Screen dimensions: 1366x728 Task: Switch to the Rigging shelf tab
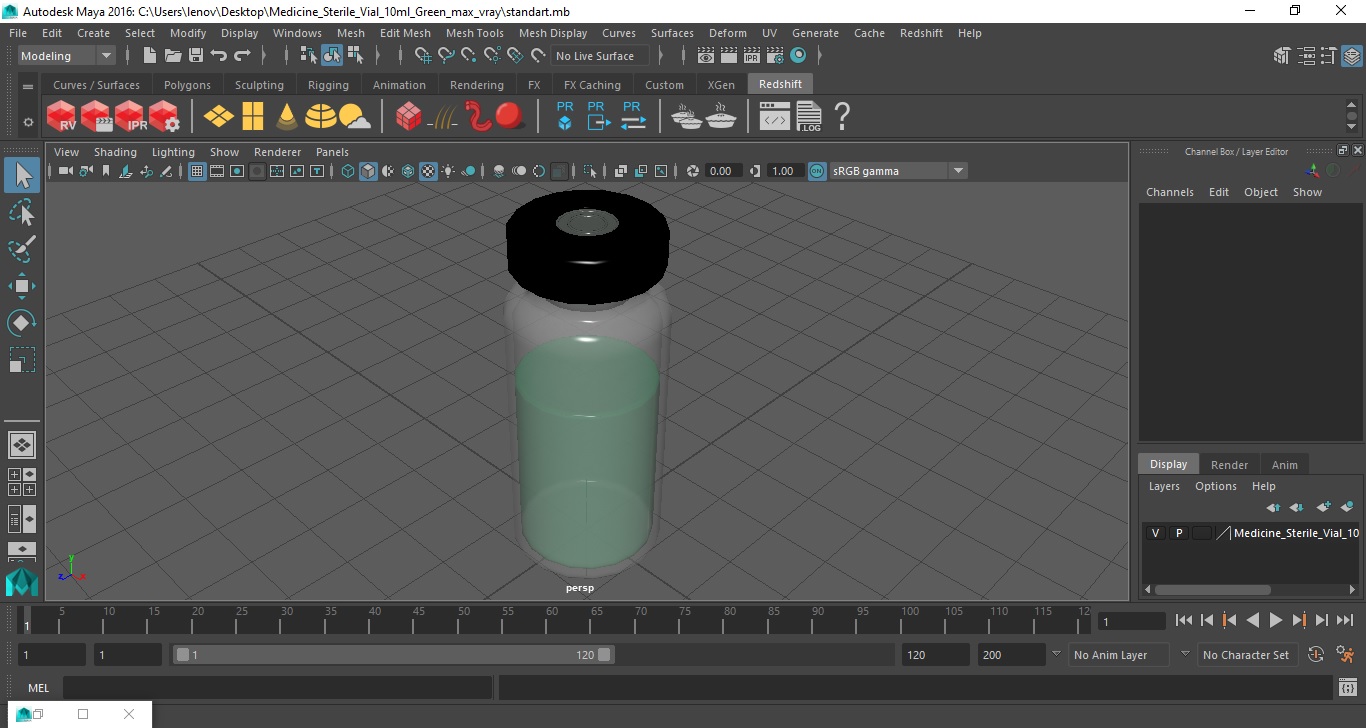[328, 85]
